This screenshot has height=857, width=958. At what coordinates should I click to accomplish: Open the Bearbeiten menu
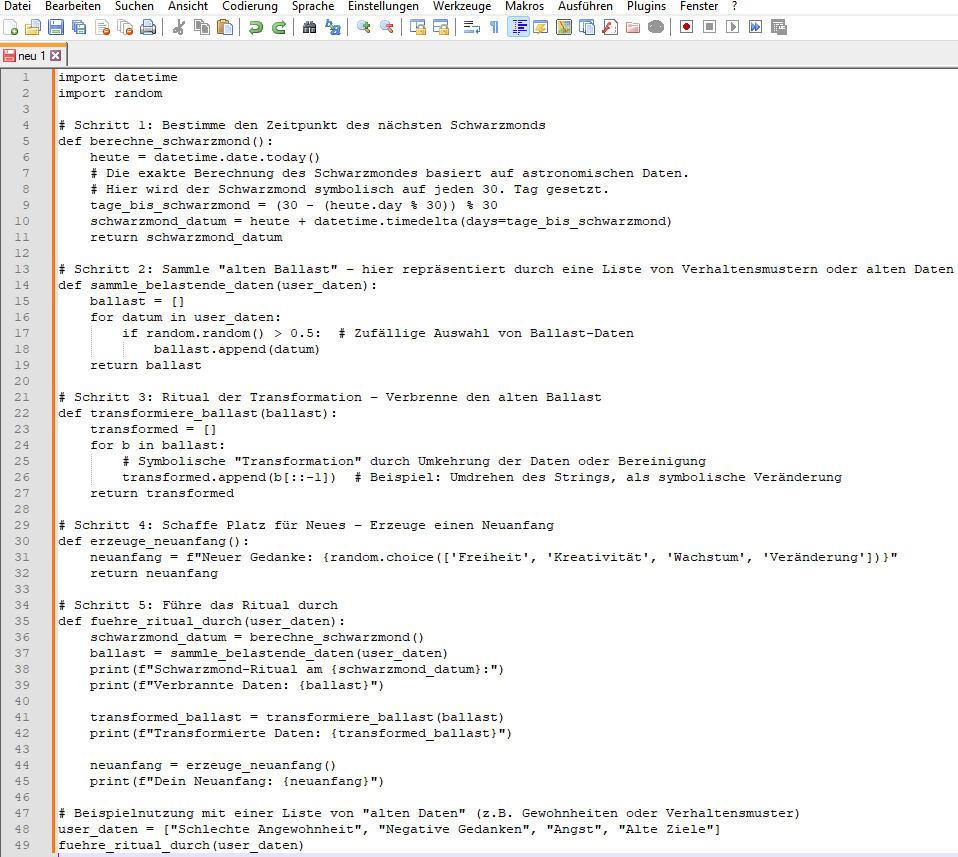click(73, 6)
